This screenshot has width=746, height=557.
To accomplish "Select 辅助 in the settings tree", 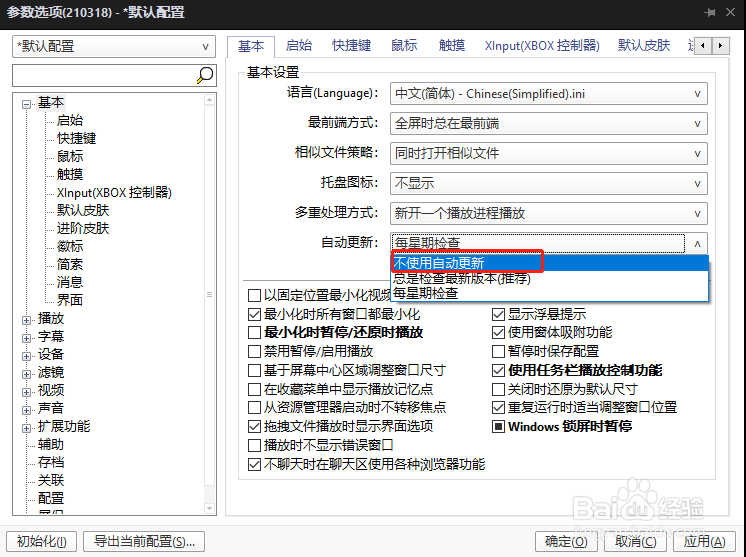I will coord(51,445).
